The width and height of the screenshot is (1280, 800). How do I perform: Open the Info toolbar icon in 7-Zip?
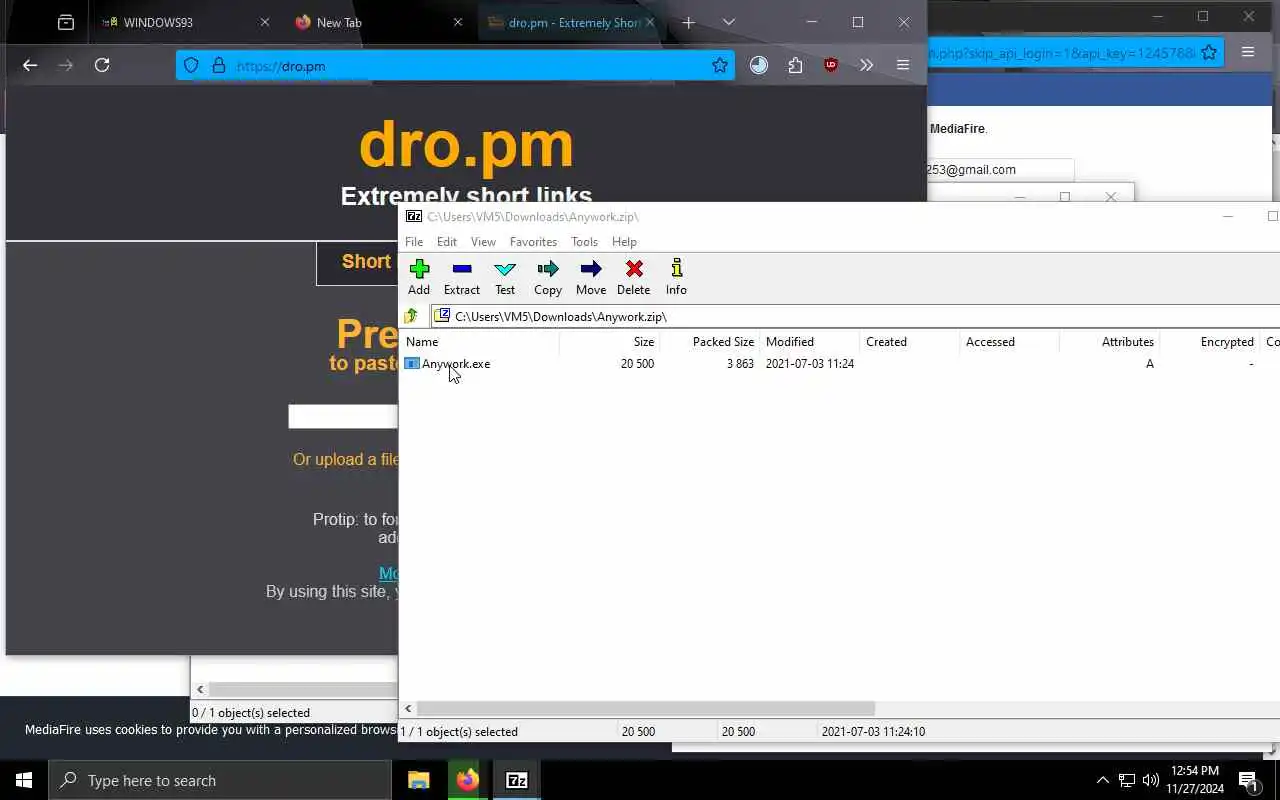click(677, 277)
